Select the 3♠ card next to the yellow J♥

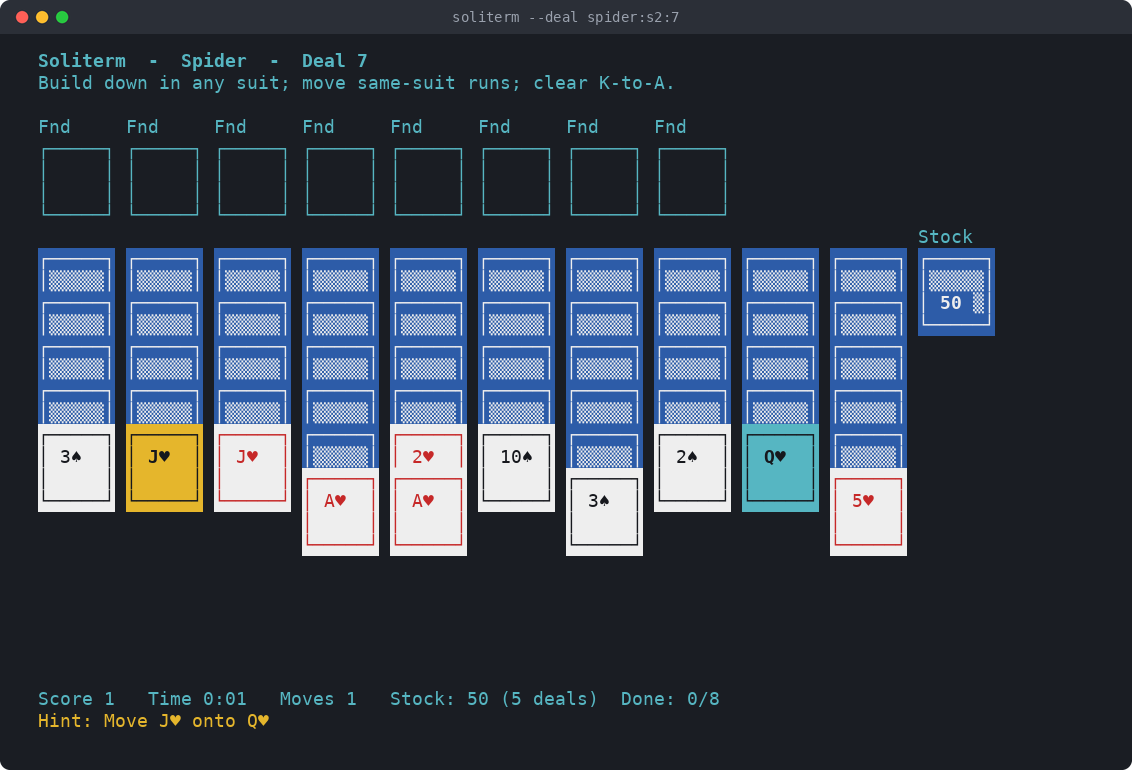pos(76,468)
